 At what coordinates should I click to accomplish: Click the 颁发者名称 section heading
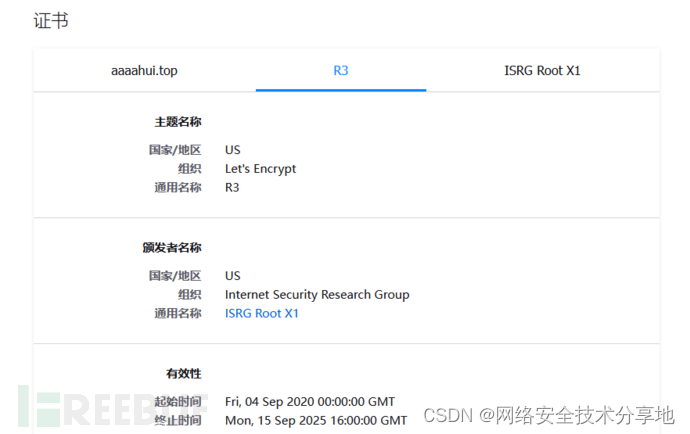tap(172, 248)
